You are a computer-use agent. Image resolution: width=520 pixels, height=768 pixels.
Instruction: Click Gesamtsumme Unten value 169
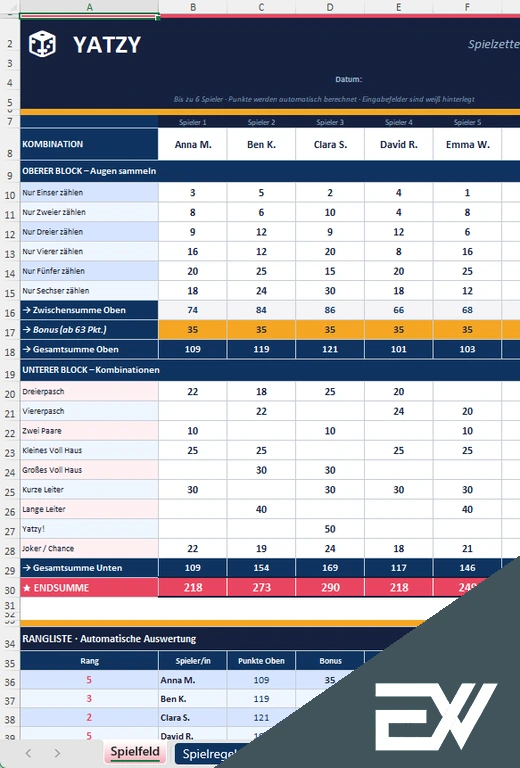click(x=330, y=568)
